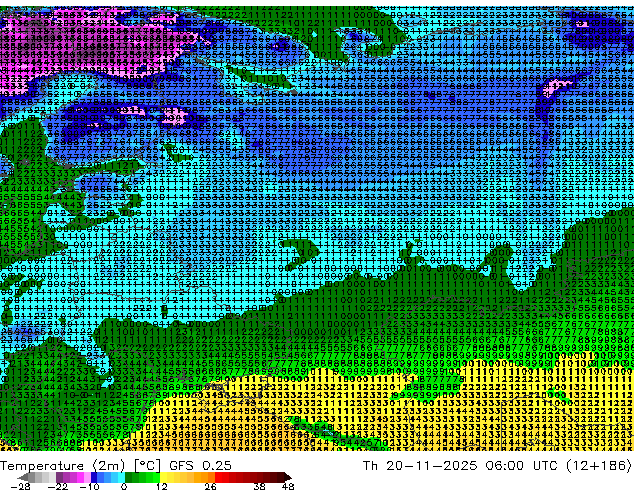Click the "-22" legend label
The image size is (634, 490).
(x=58, y=486)
